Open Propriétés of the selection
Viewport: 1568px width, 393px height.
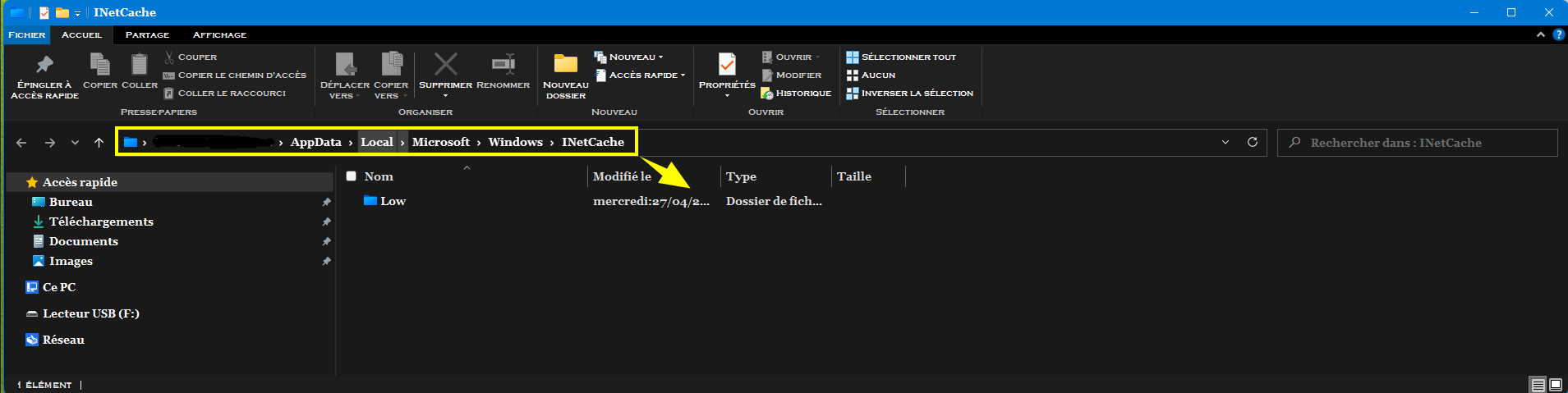727,69
